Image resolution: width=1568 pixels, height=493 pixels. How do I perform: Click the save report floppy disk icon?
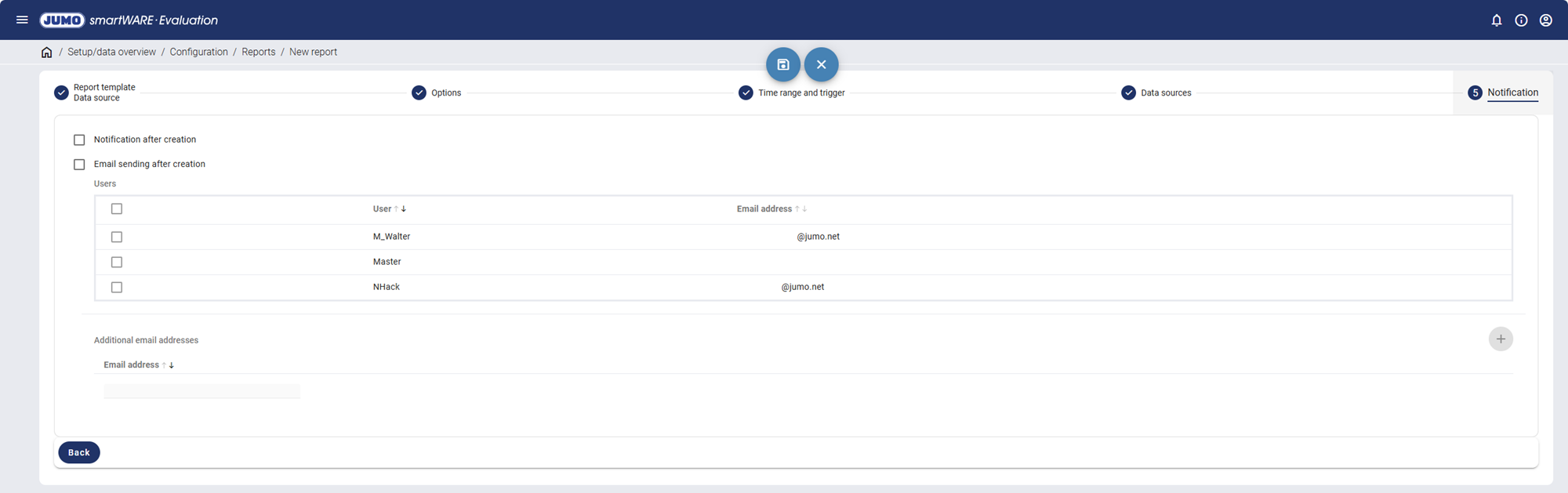782,64
